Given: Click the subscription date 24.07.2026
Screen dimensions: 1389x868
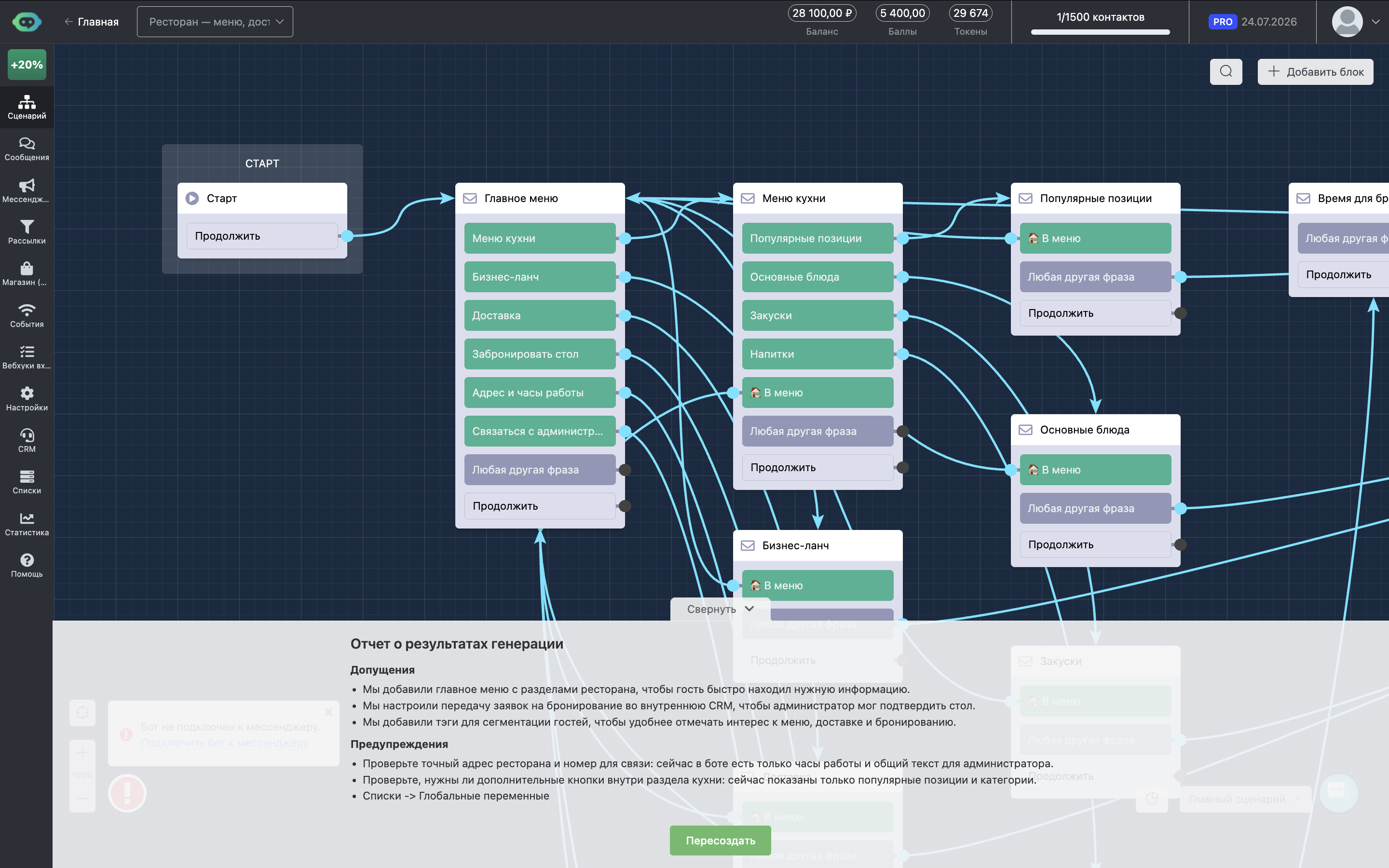Looking at the screenshot, I should [1269, 22].
